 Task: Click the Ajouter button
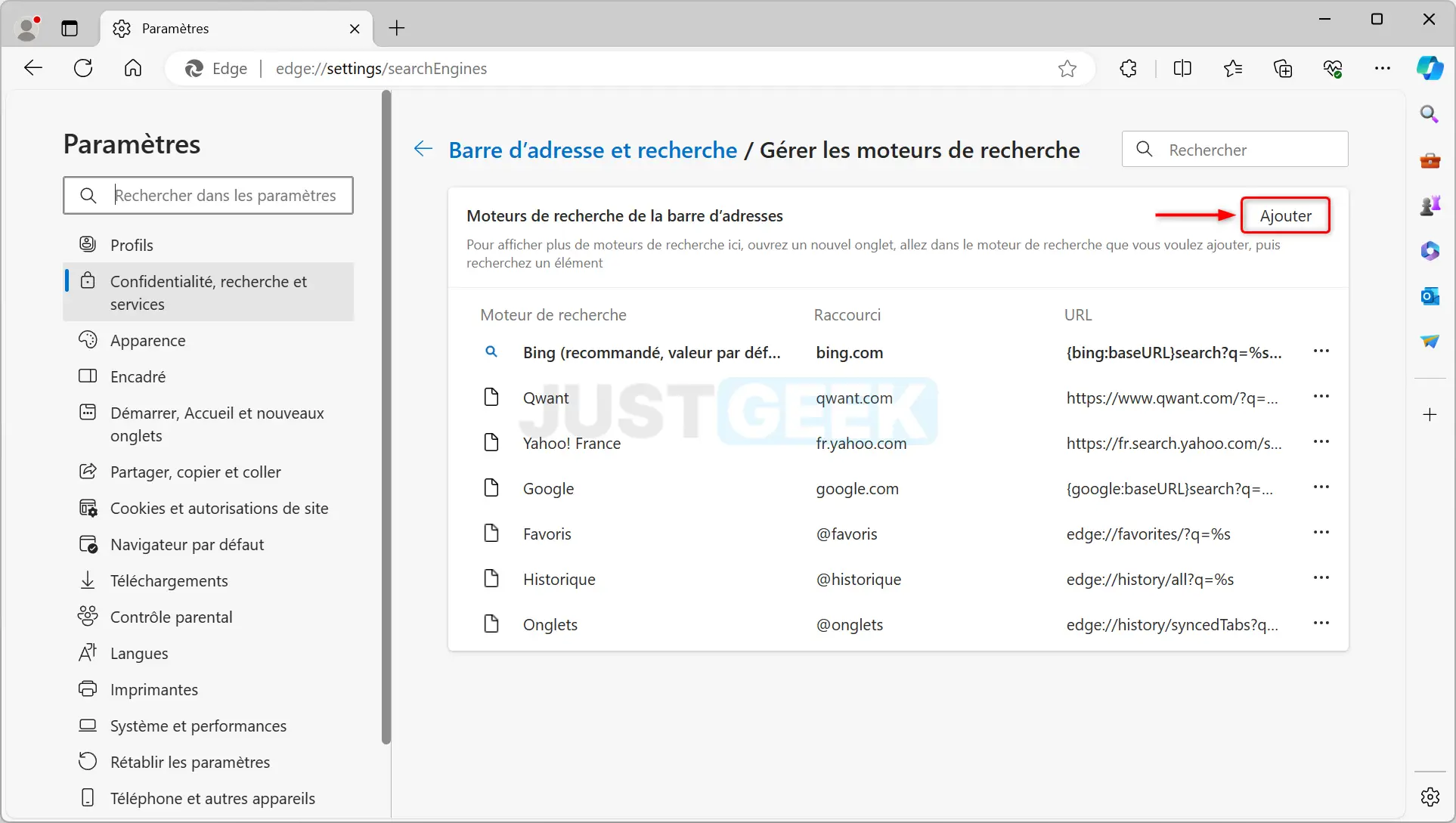(x=1285, y=216)
